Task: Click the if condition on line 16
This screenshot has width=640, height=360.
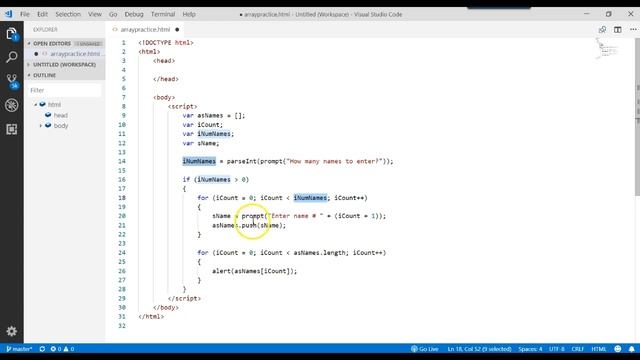Action: pos(216,180)
